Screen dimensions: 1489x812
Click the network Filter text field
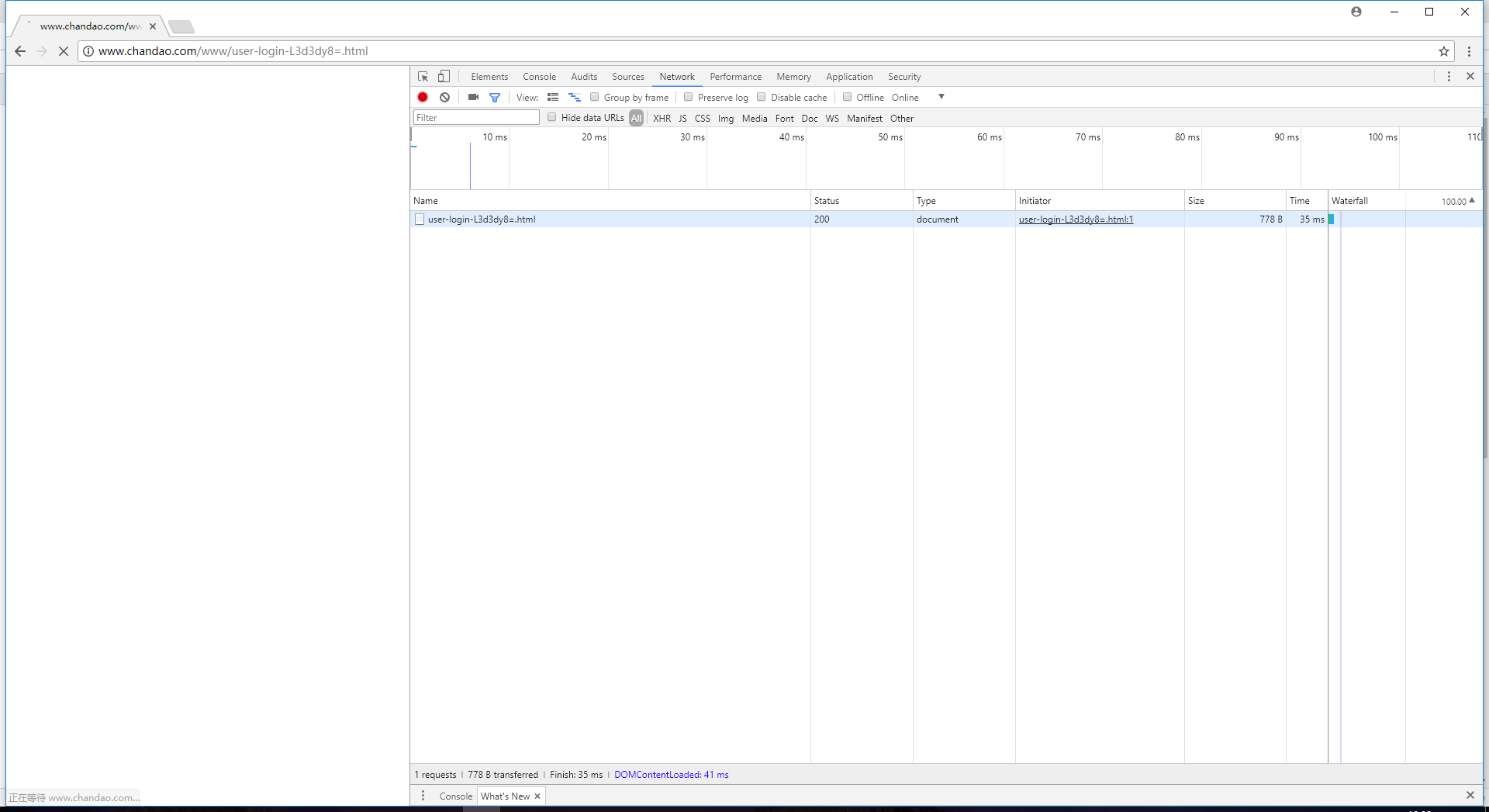tap(476, 118)
